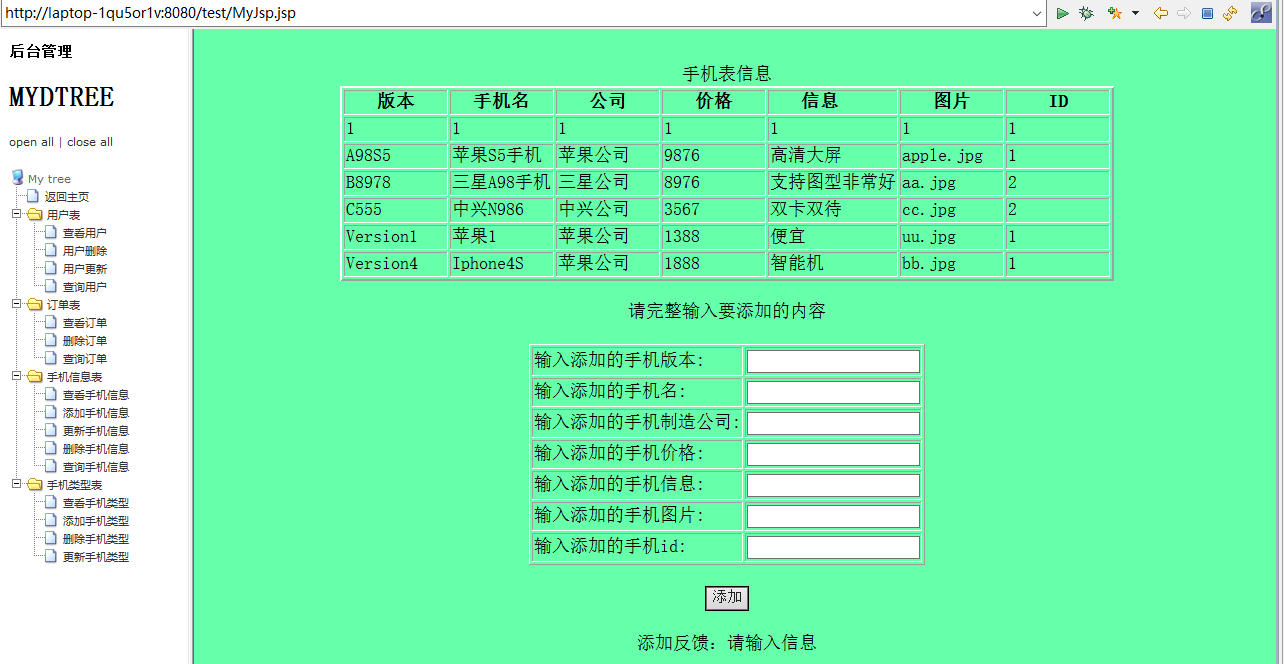Image resolution: width=1284 pixels, height=664 pixels.
Task: Click the Iphone4S phone name cell
Action: [502, 264]
